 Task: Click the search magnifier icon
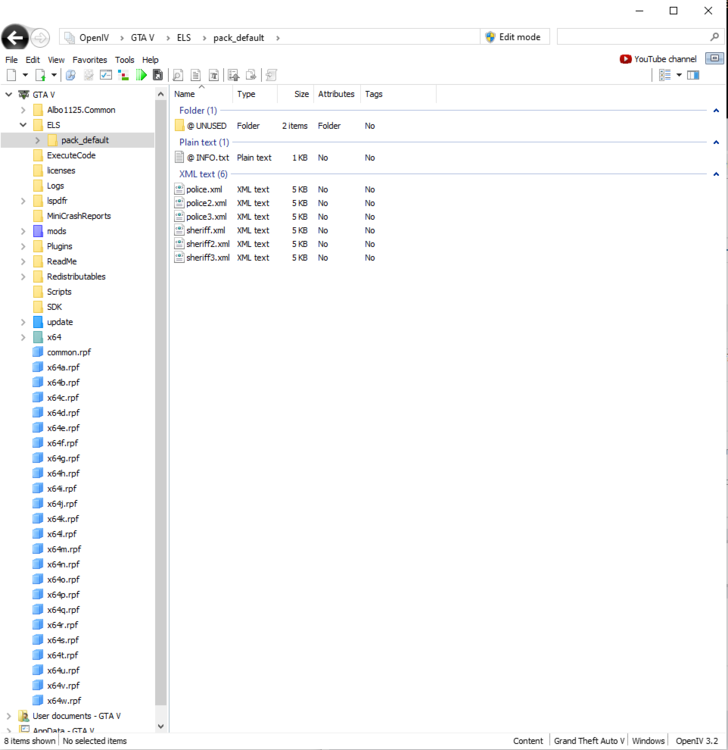pyautogui.click(x=714, y=37)
